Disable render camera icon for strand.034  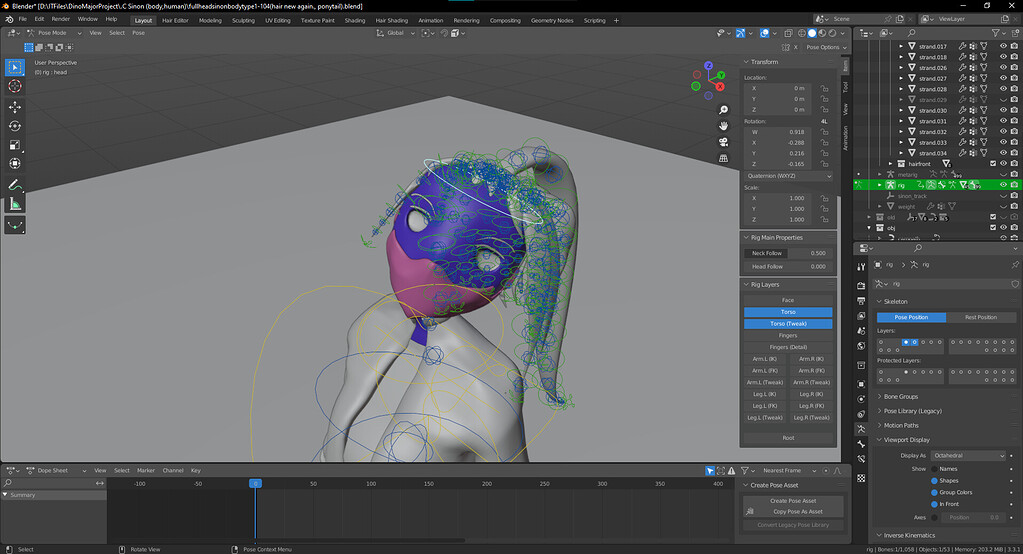[x=1014, y=153]
